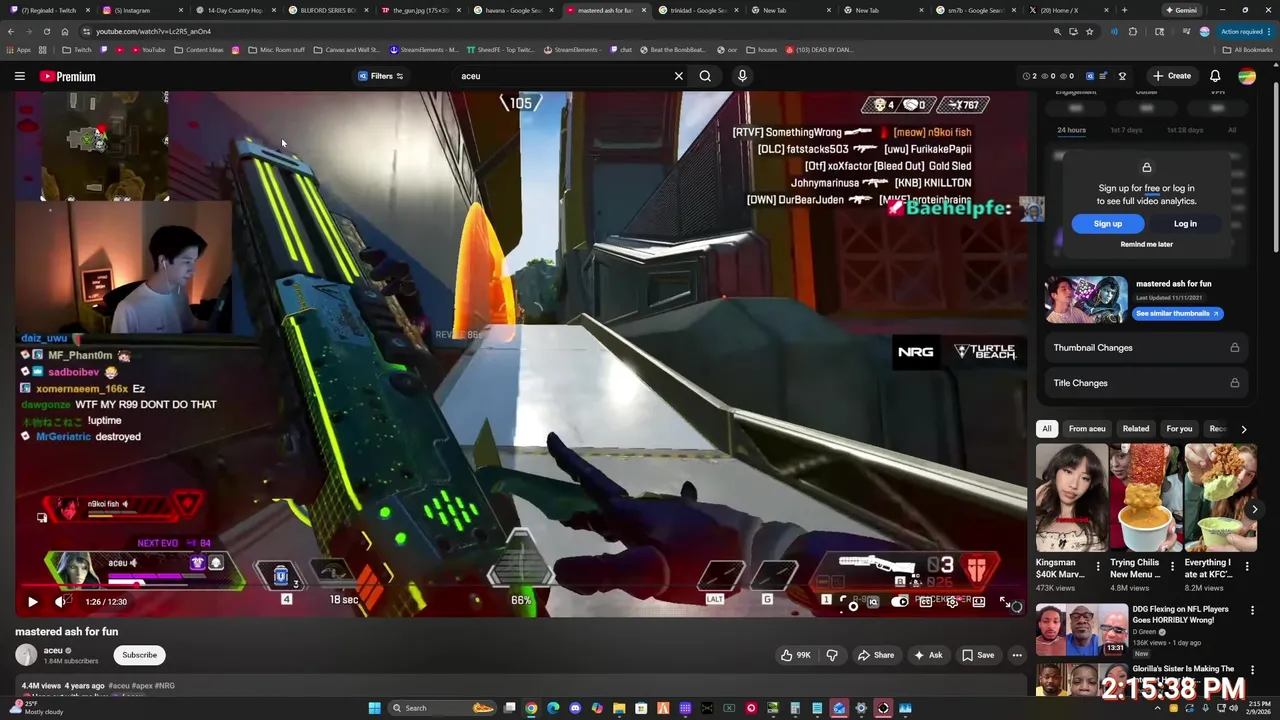Open the All Bookmarks folder
The height and width of the screenshot is (720, 1280).
coord(1247,49)
